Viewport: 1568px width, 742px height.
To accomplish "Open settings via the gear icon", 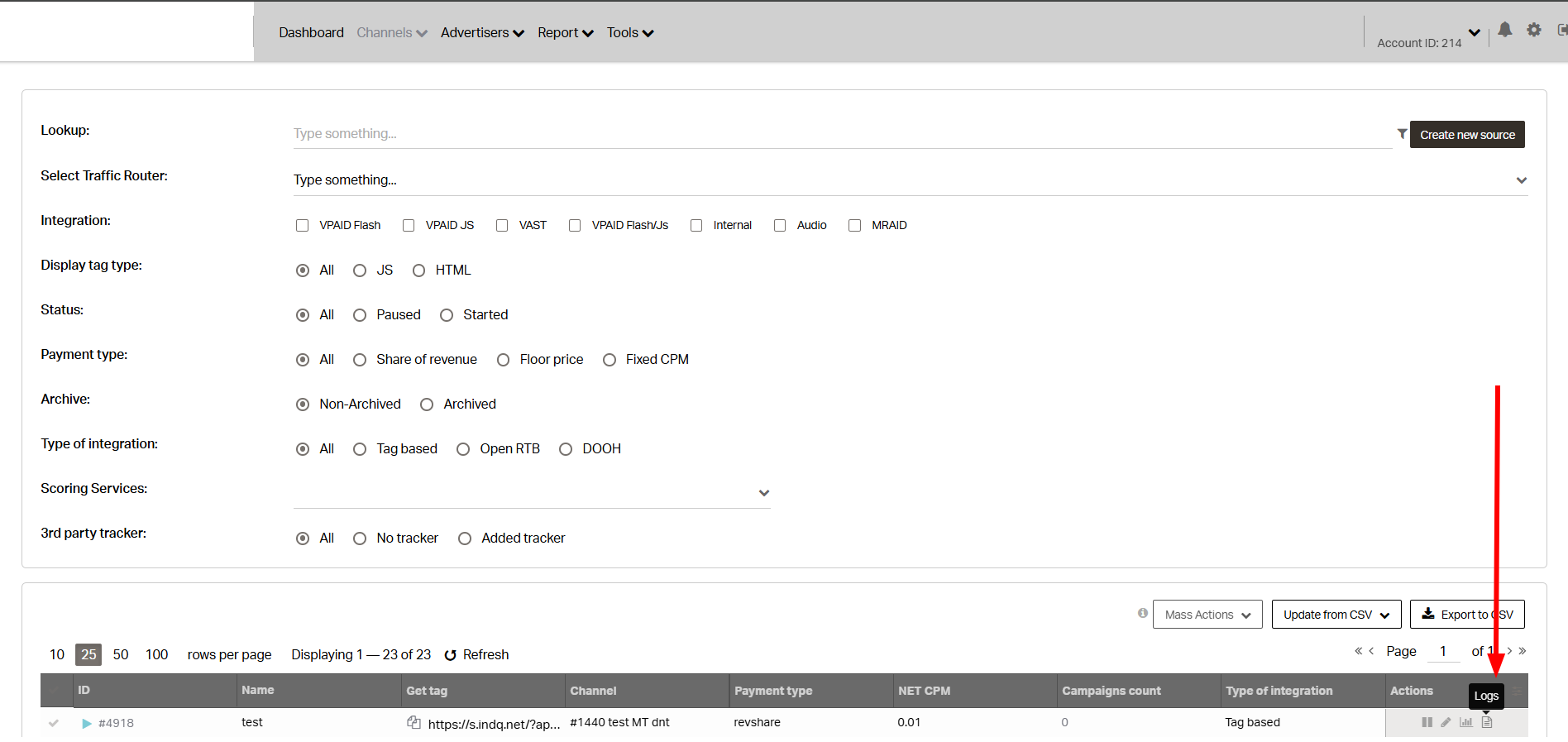I will 1534,31.
